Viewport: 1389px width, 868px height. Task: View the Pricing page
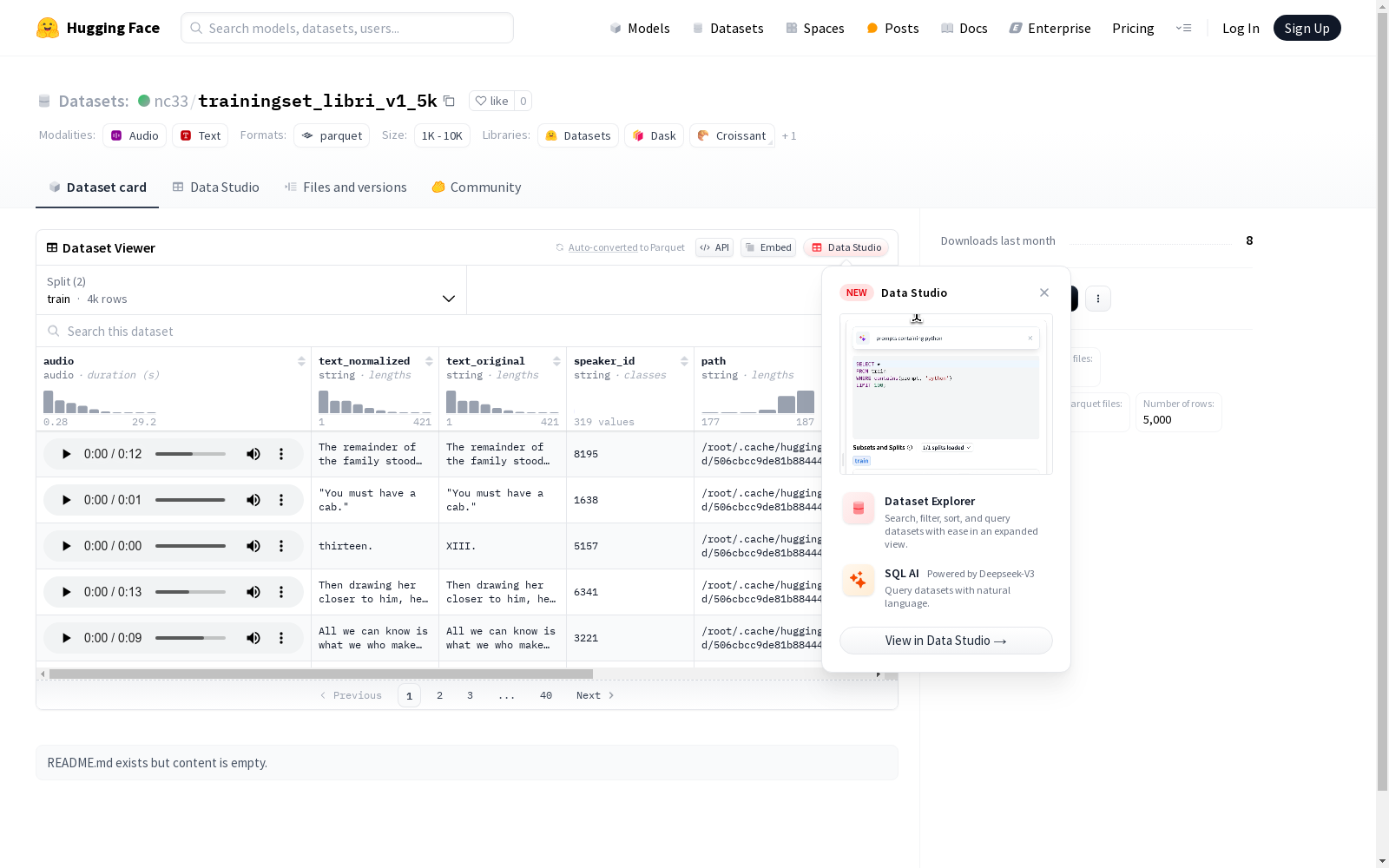(x=1133, y=28)
